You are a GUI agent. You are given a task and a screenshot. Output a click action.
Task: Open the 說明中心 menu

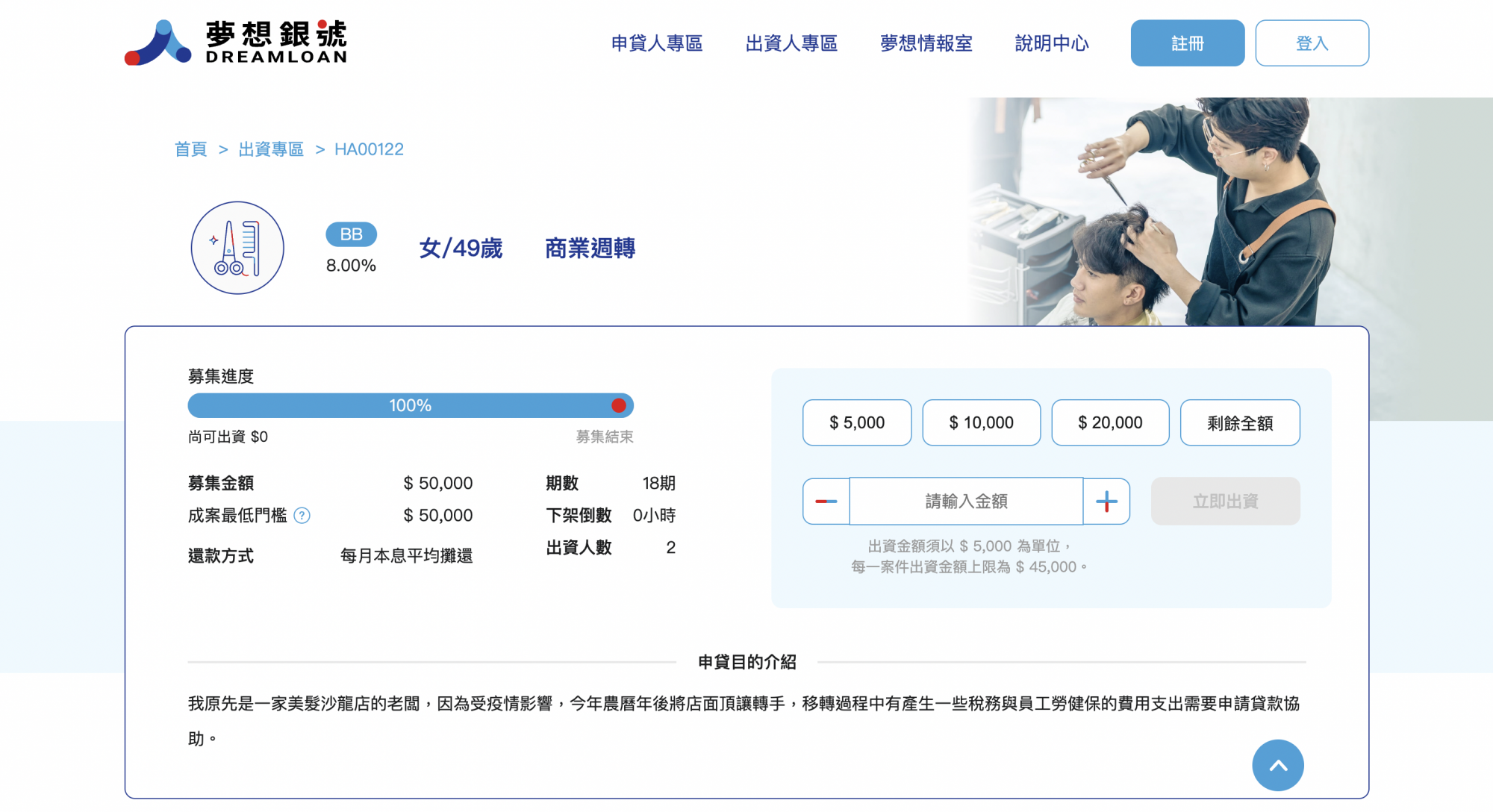(x=1052, y=43)
